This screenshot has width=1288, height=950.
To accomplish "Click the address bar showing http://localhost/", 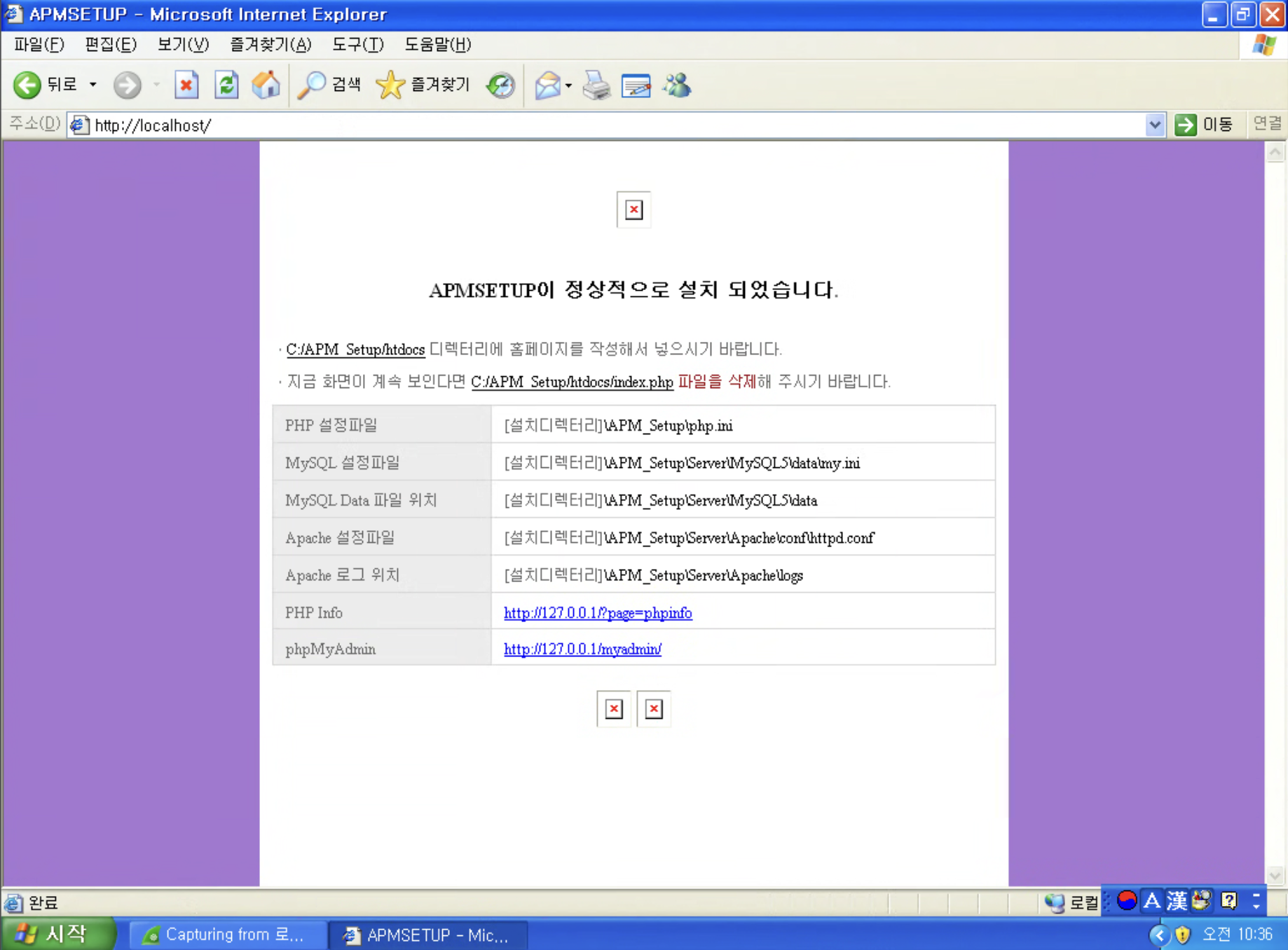I will (x=617, y=125).
